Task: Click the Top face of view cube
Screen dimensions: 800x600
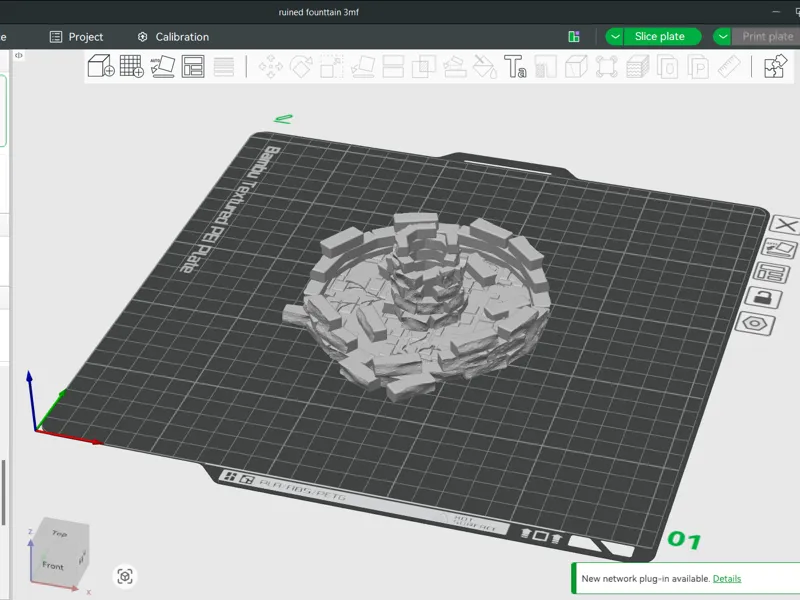Action: [60, 533]
